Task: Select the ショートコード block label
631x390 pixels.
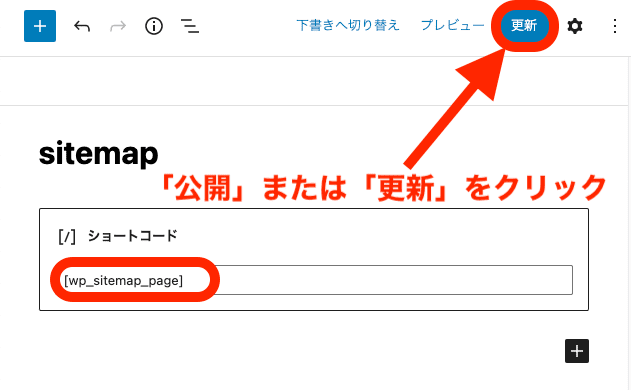Action: pyautogui.click(x=132, y=236)
